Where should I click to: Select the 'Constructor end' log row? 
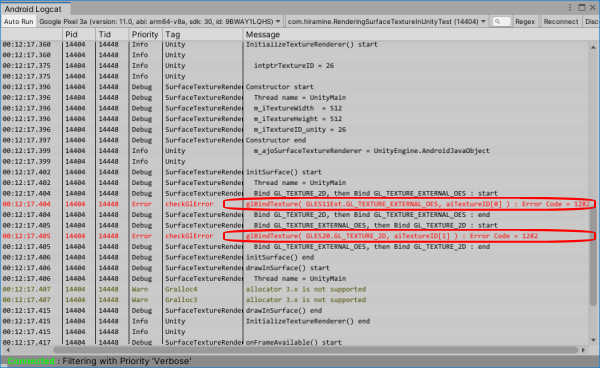(x=295, y=140)
